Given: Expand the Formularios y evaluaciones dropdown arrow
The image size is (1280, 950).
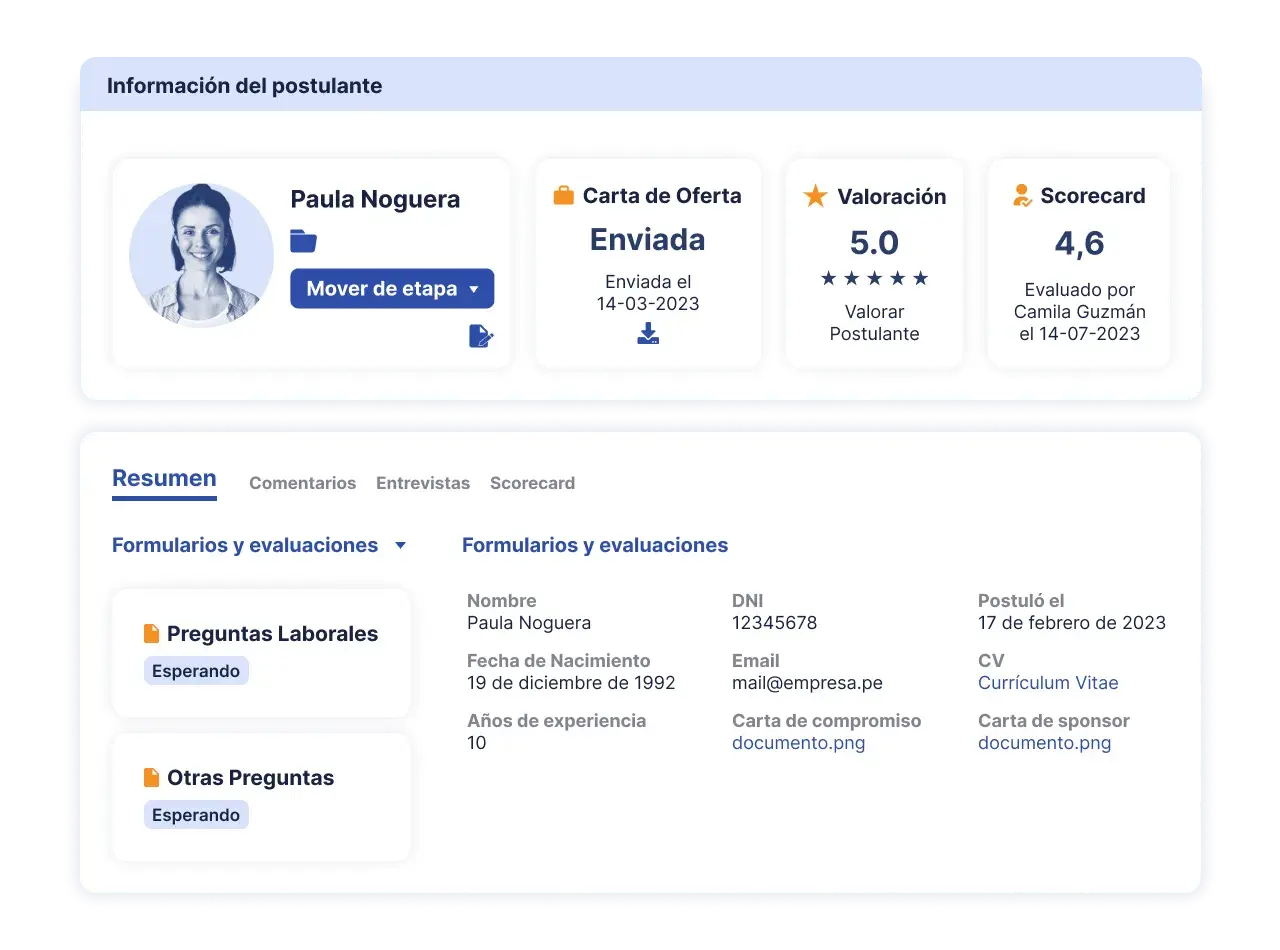Looking at the screenshot, I should (x=401, y=545).
